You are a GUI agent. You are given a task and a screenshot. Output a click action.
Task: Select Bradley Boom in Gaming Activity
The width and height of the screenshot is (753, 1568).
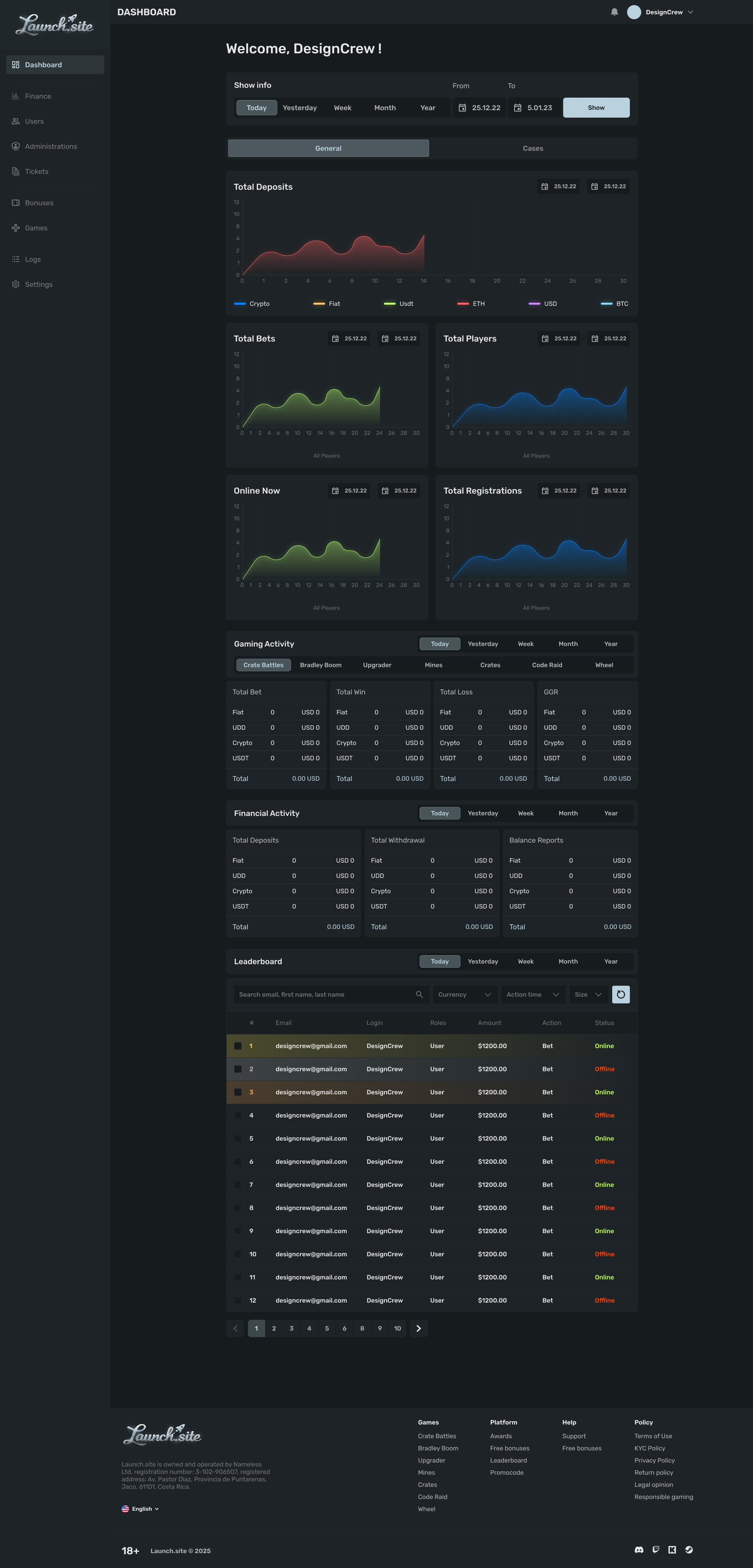coord(320,665)
